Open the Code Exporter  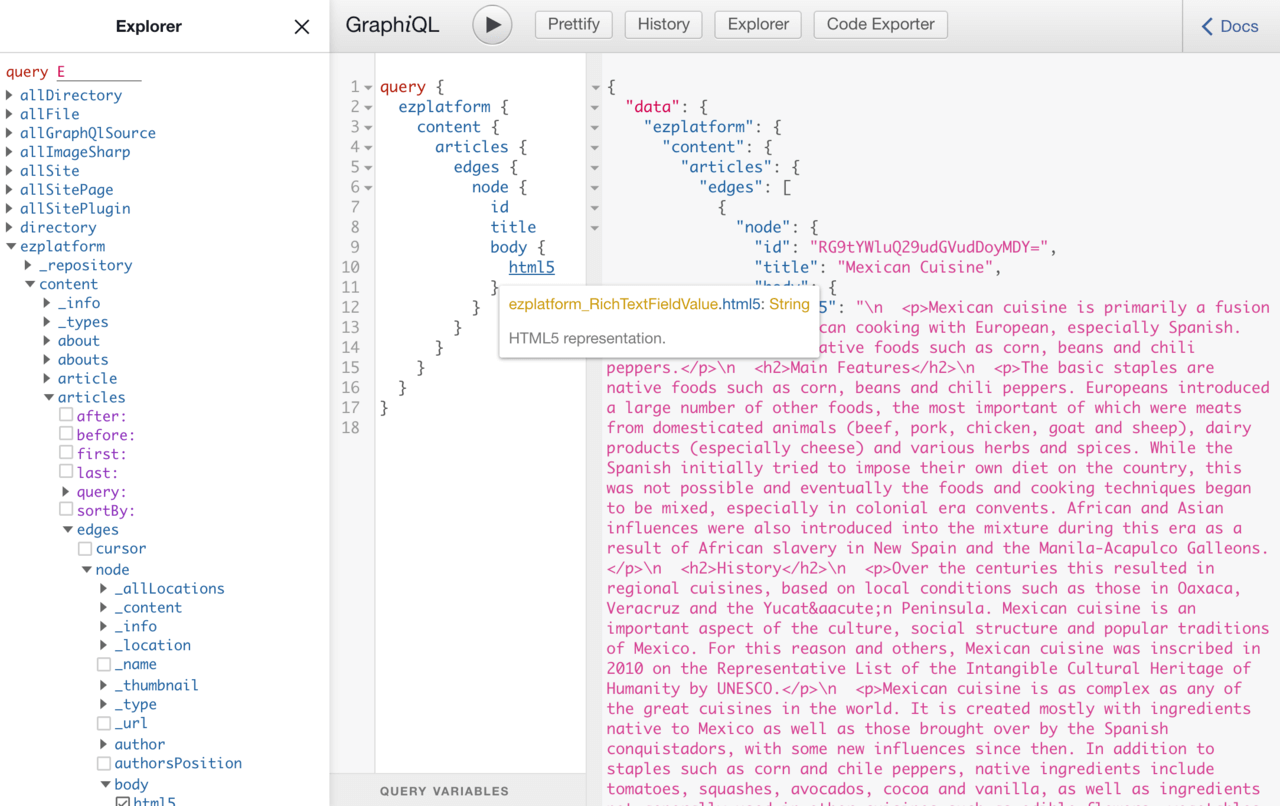881,24
